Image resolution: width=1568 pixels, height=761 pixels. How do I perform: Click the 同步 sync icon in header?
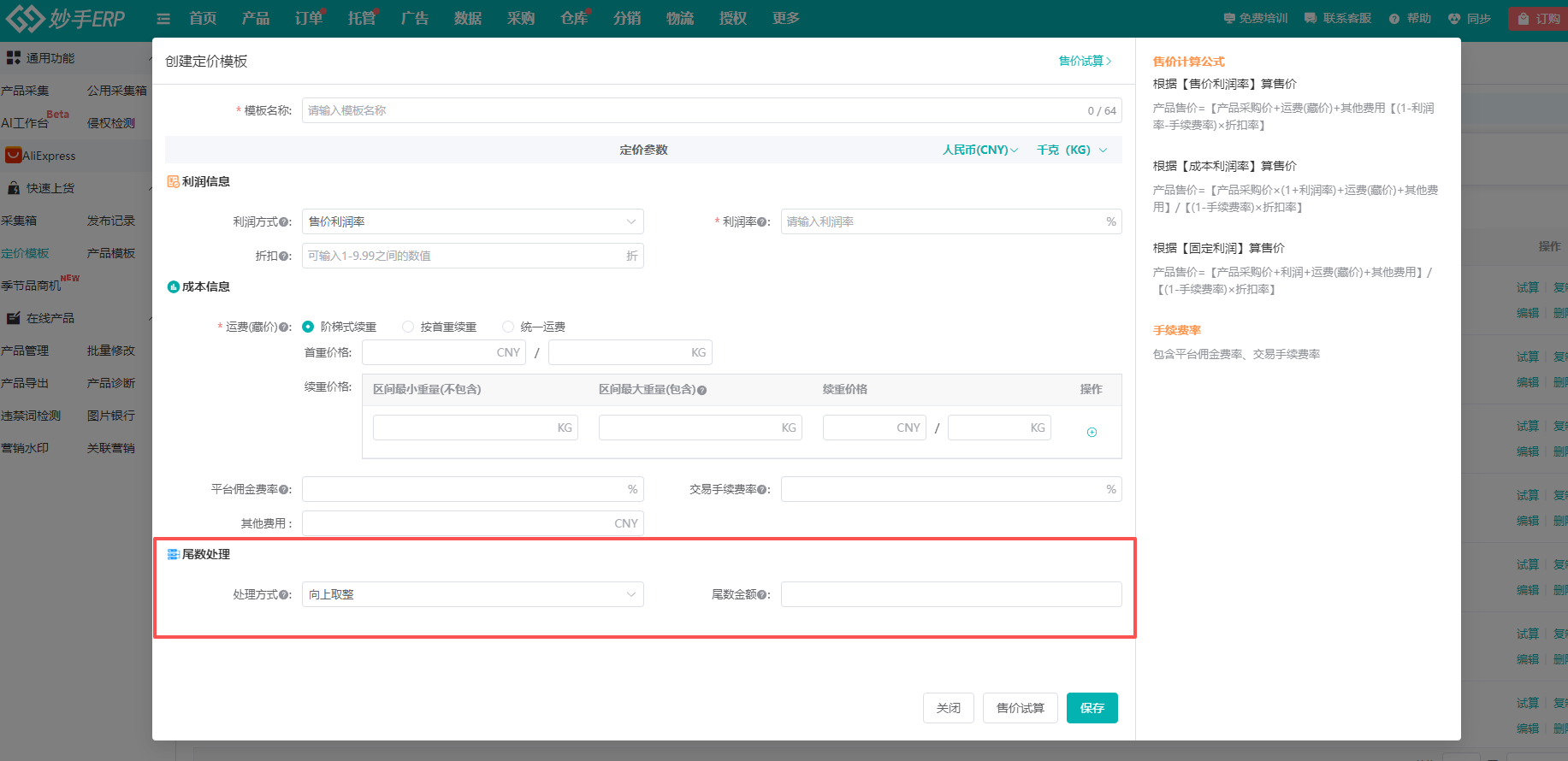pyautogui.click(x=1454, y=19)
